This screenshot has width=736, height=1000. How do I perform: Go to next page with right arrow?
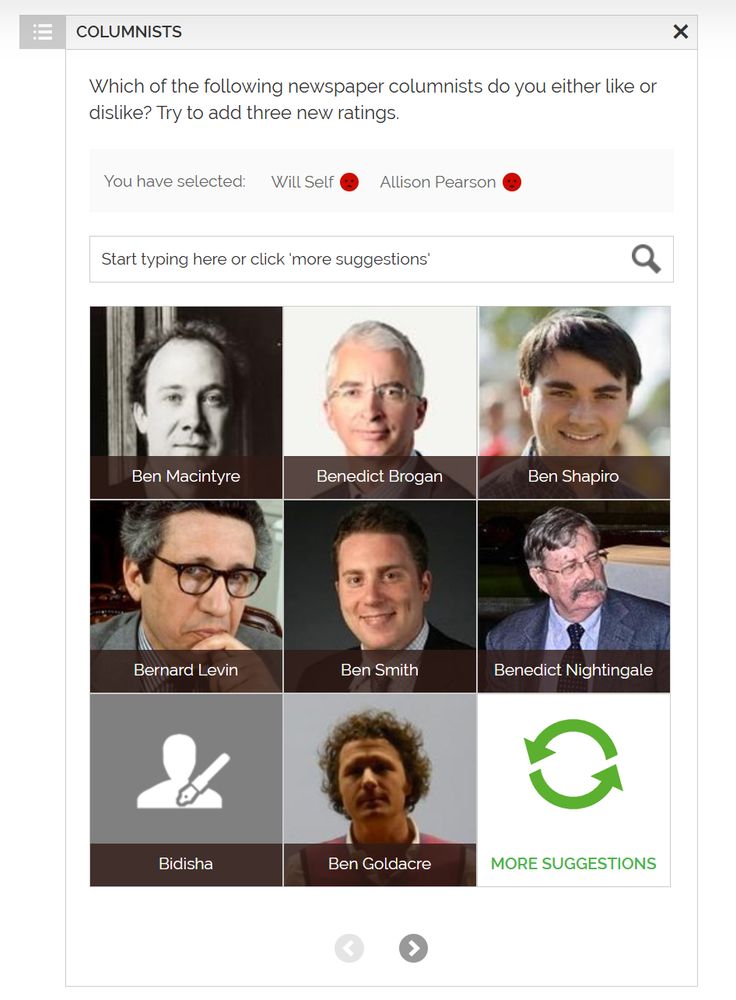(413, 948)
